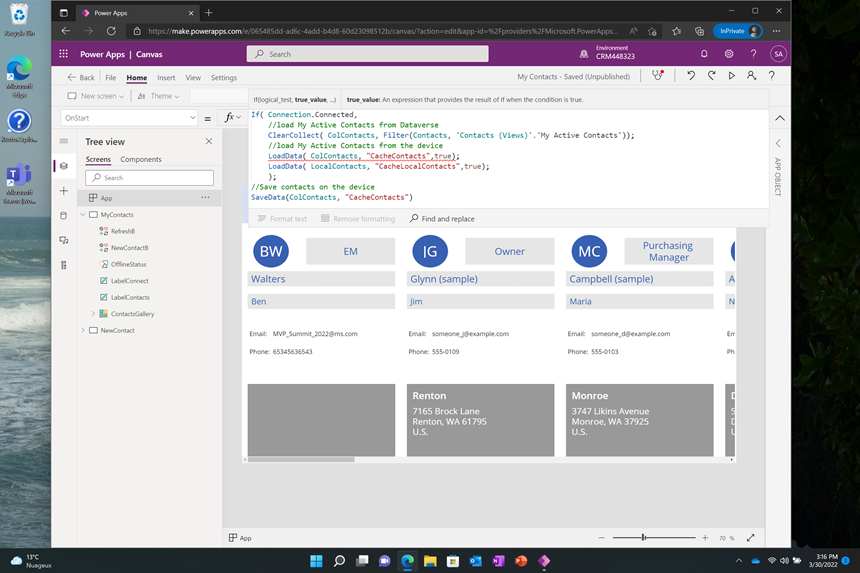Click the zoom slider handle
The height and width of the screenshot is (573, 860).
pos(643,538)
